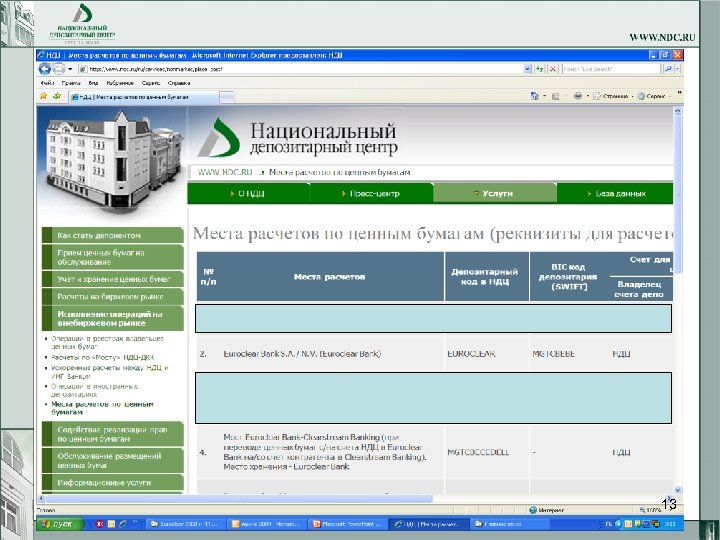Click the Windows пуск Start button
Screen dimensions: 720x540
point(60,524)
